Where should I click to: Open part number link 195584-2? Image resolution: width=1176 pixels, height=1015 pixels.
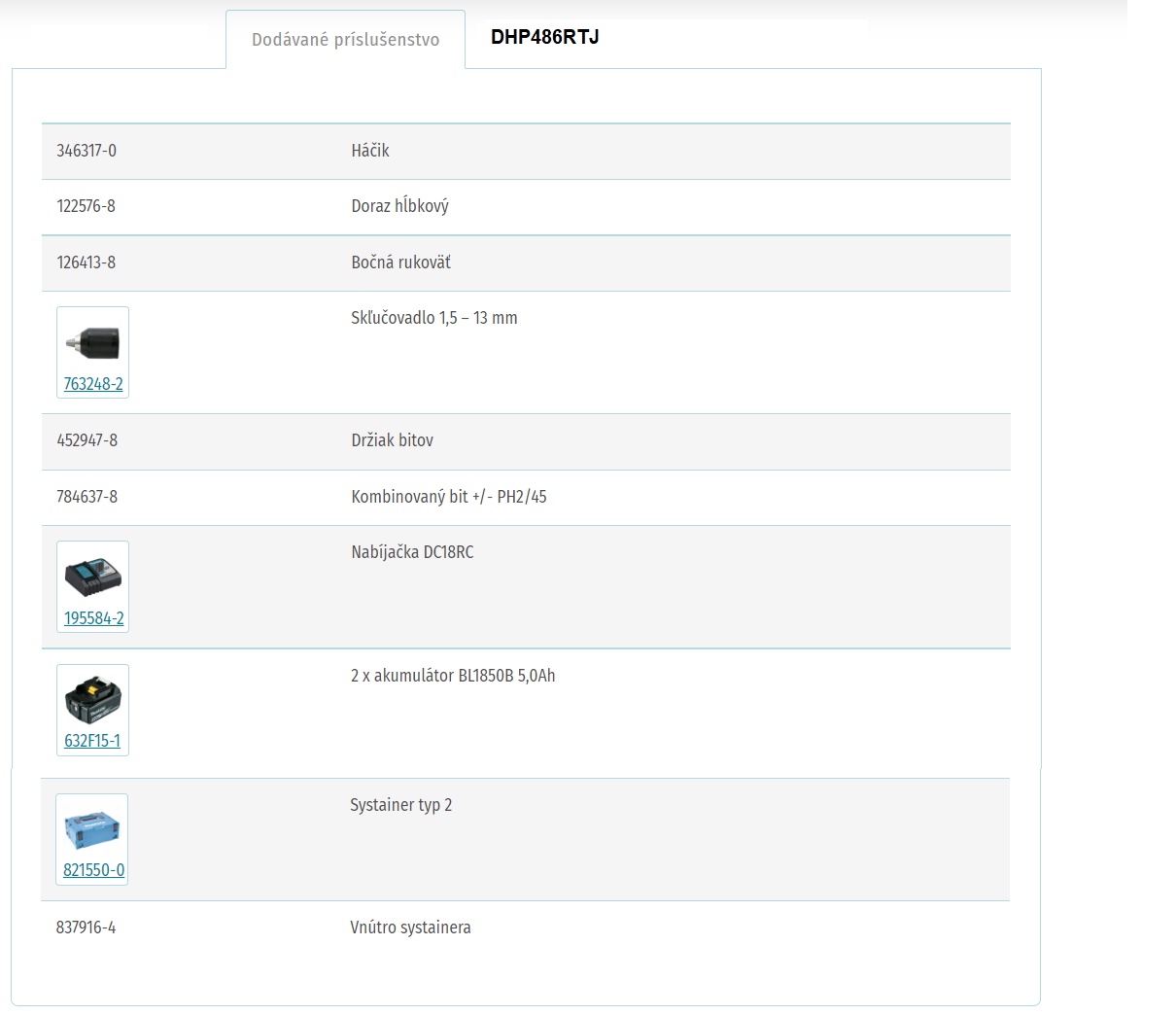point(94,618)
